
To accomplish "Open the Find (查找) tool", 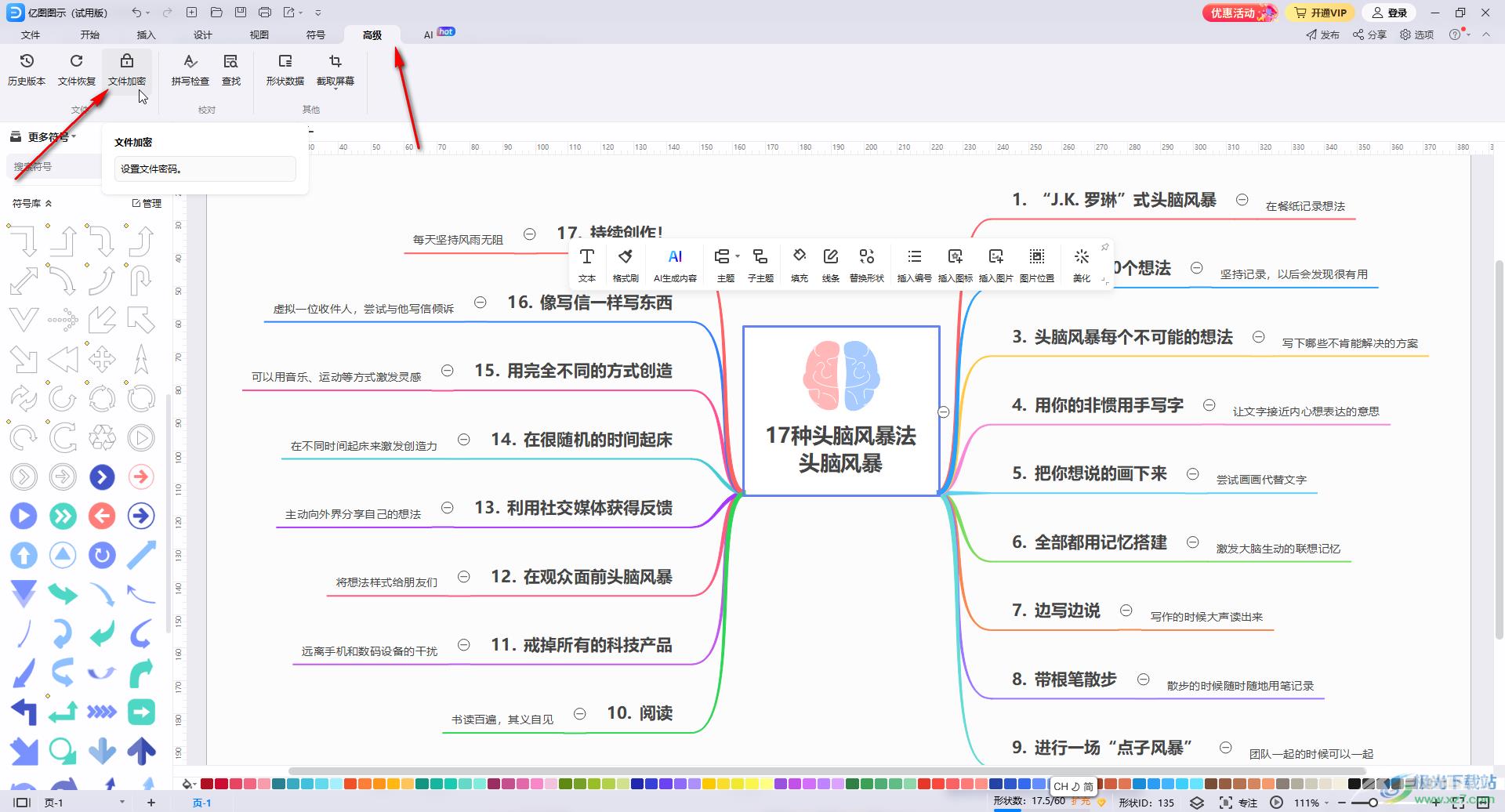I will (x=230, y=69).
